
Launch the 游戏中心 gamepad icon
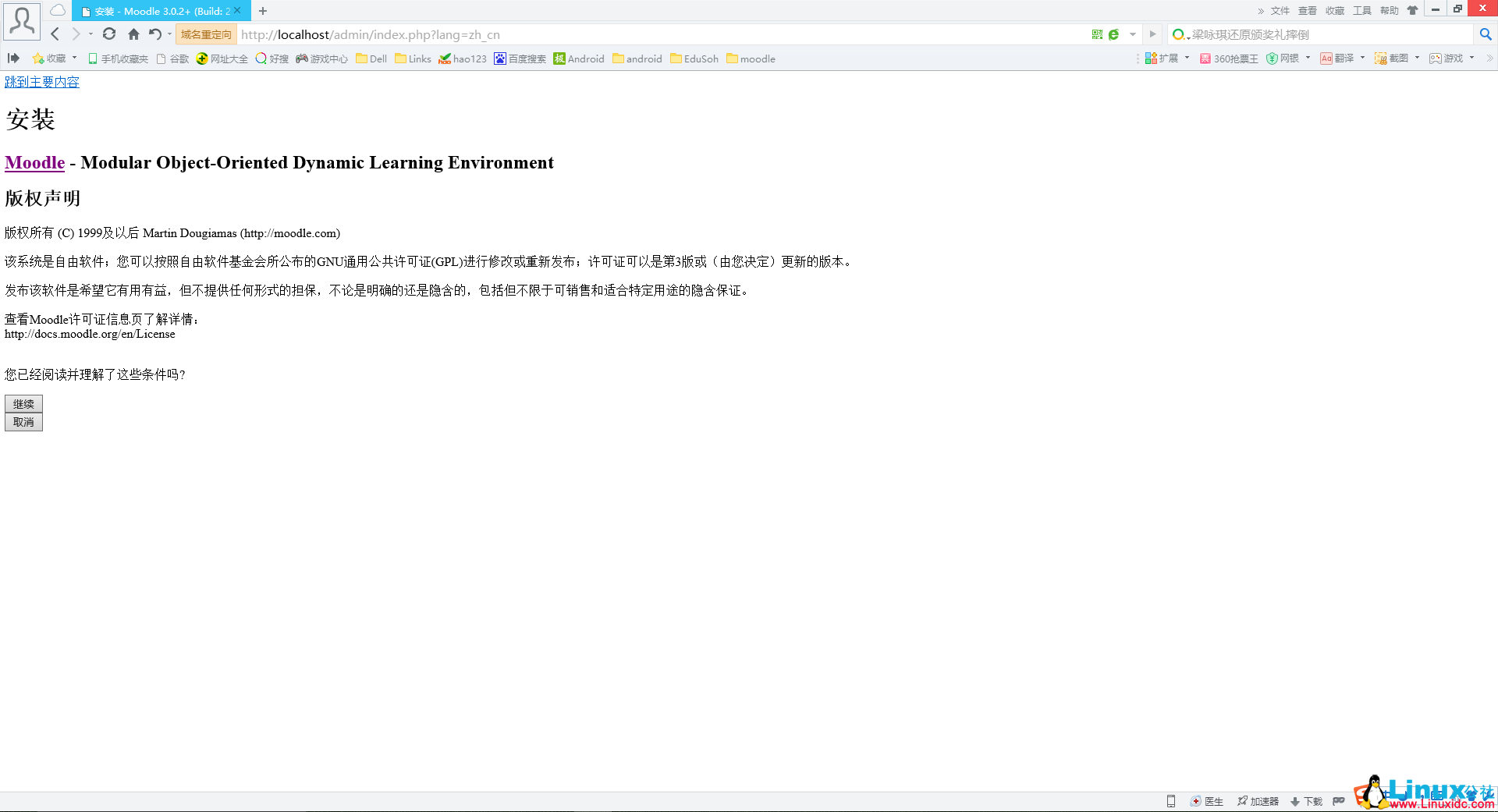pos(300,59)
